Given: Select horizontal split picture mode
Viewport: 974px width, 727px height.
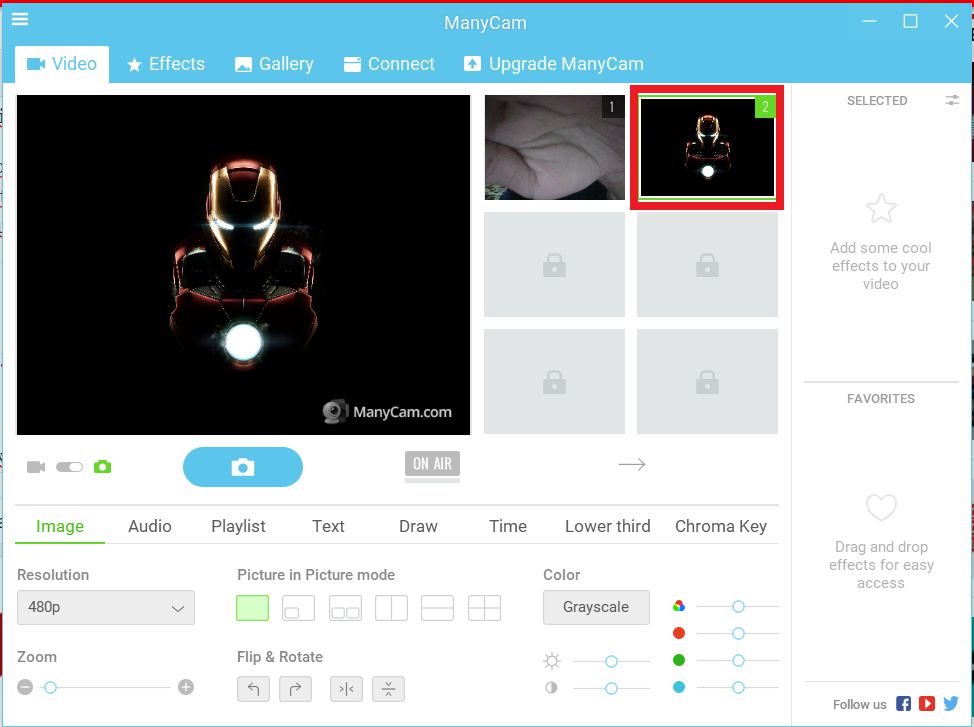Looking at the screenshot, I should pos(437,608).
